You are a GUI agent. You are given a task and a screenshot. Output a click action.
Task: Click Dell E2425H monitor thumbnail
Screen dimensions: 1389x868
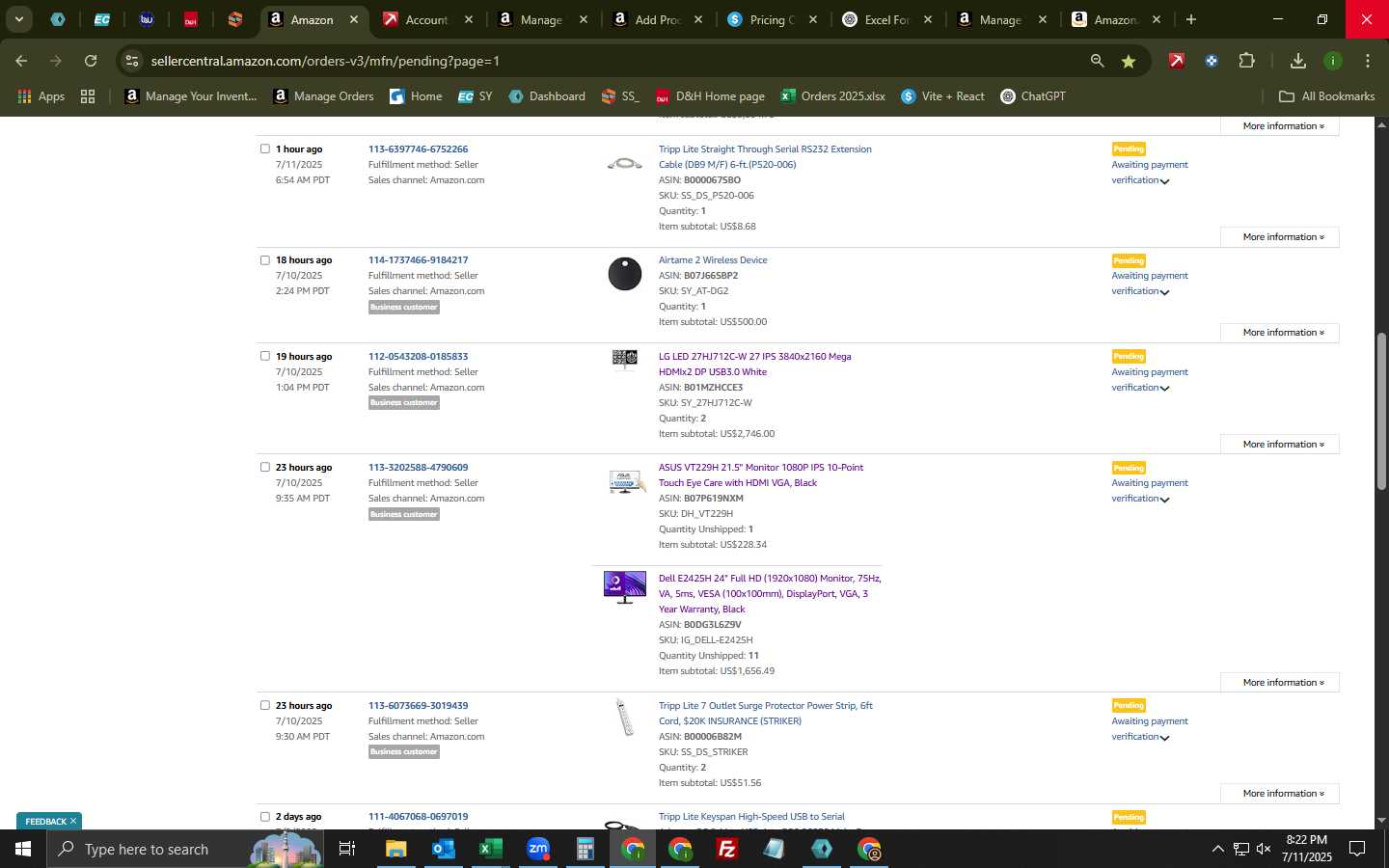pyautogui.click(x=625, y=586)
